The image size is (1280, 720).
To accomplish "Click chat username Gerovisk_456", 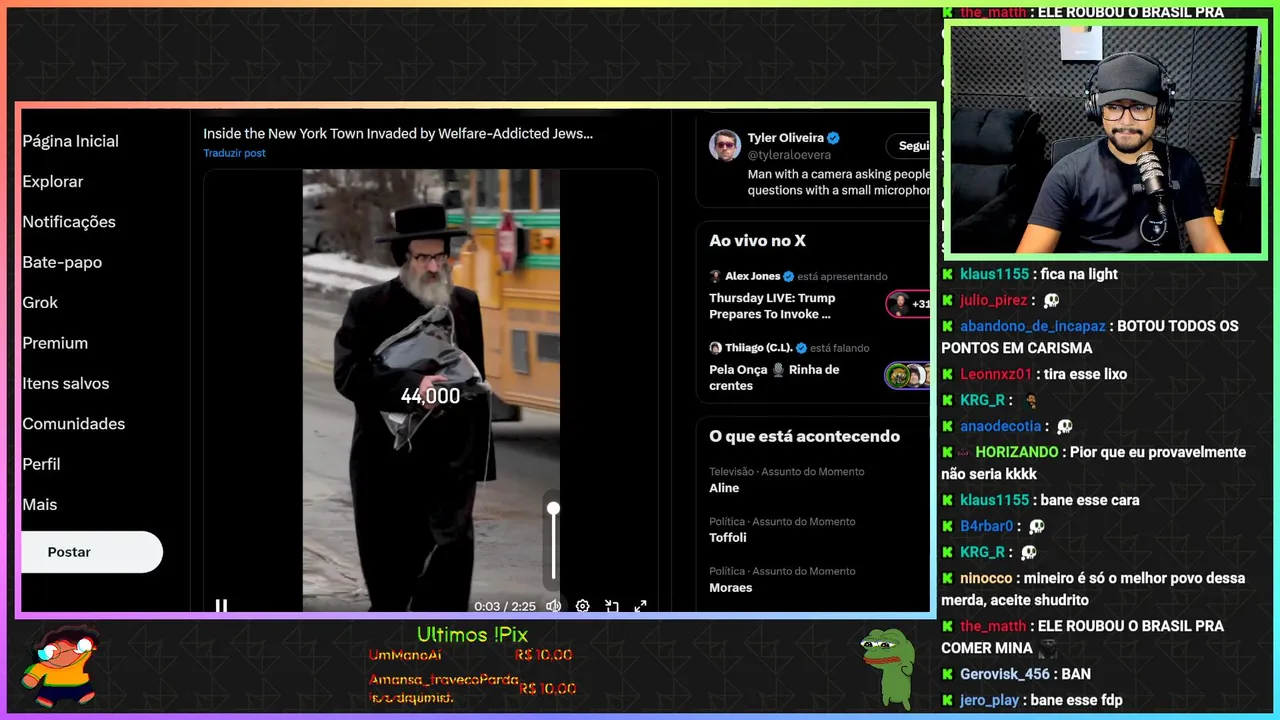I will 1006,674.
